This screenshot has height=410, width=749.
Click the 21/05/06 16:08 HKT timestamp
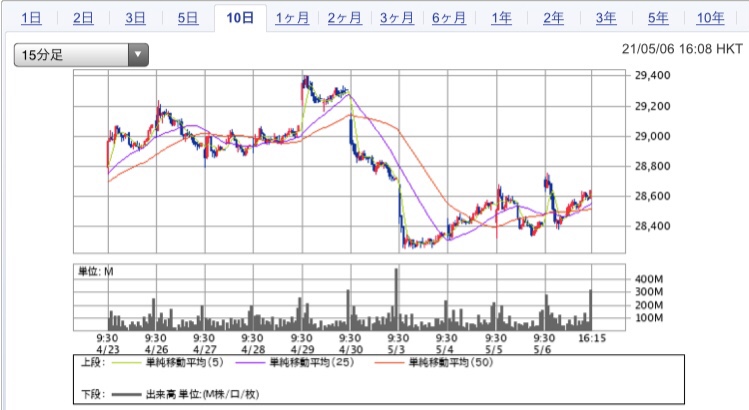pyautogui.click(x=682, y=49)
